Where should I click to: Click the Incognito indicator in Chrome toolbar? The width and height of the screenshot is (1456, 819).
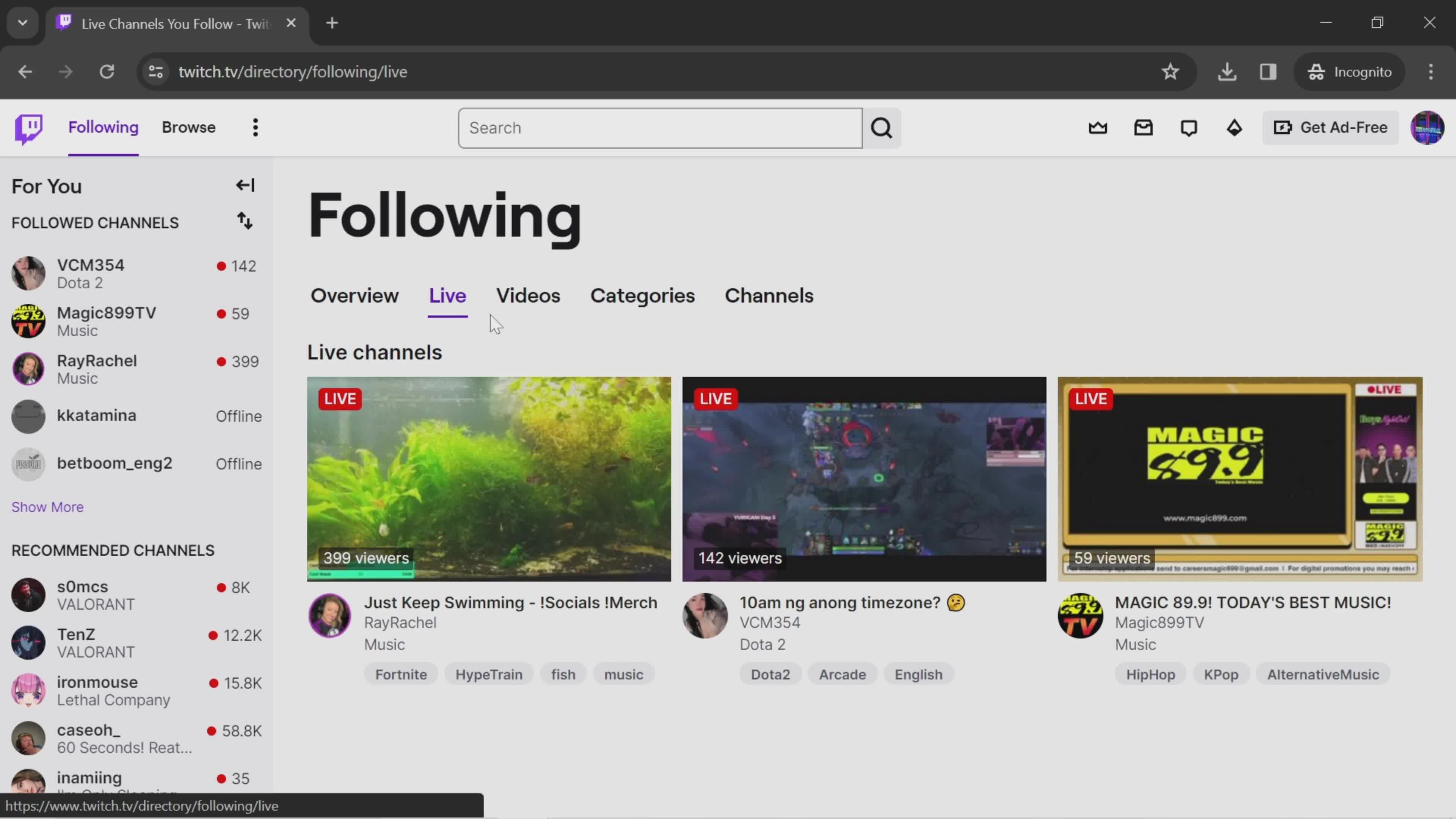point(1349,72)
